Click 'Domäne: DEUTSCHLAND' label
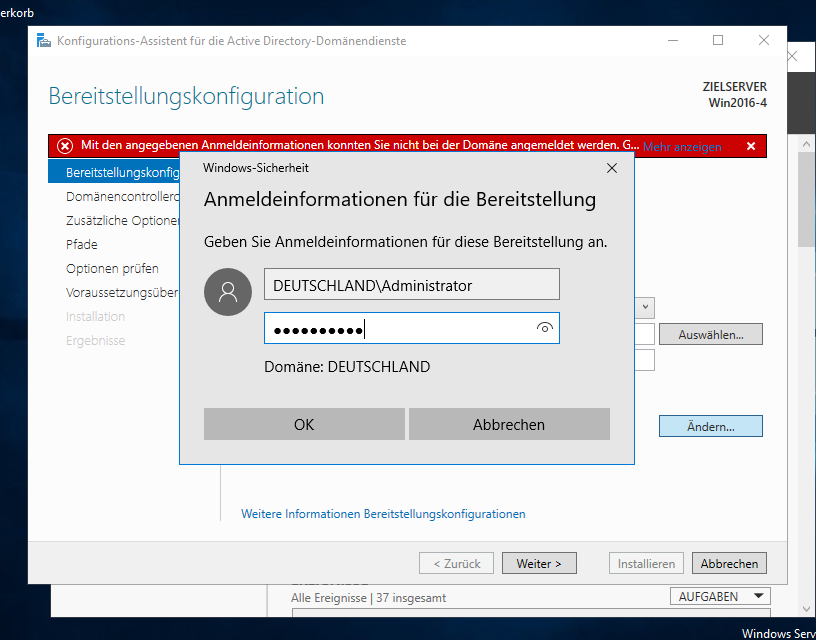 347,367
